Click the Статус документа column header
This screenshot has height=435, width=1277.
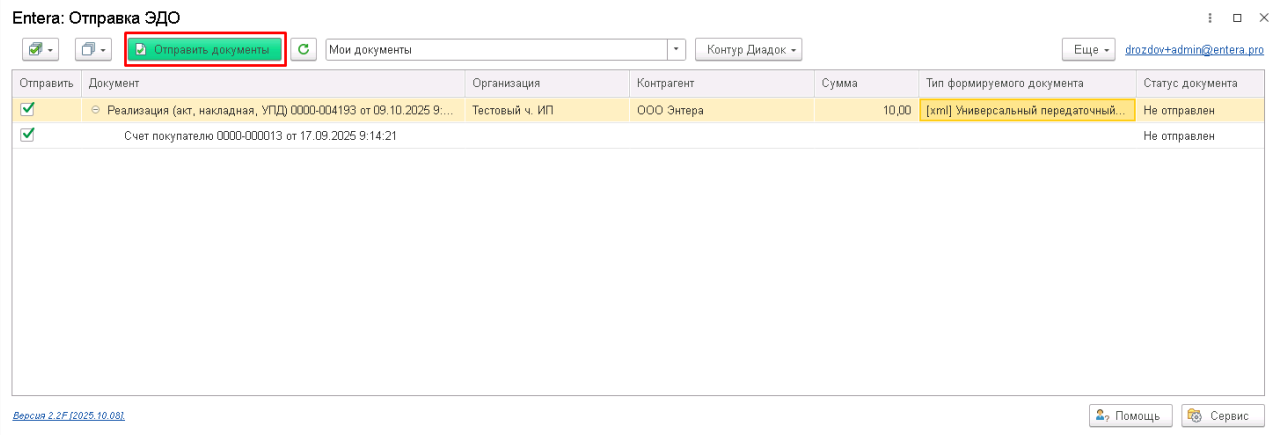click(1200, 83)
